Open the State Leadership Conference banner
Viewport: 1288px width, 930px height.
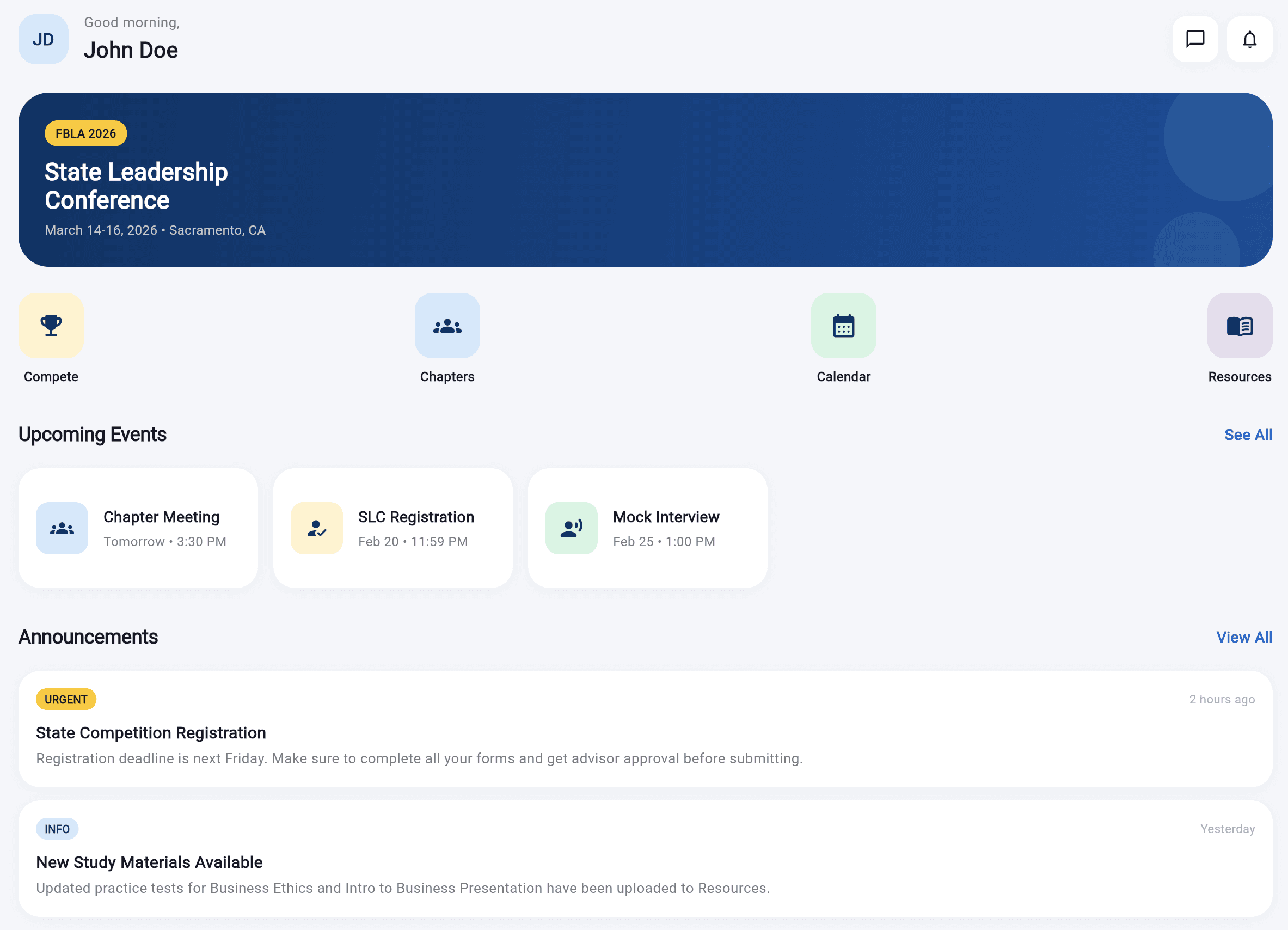645,180
